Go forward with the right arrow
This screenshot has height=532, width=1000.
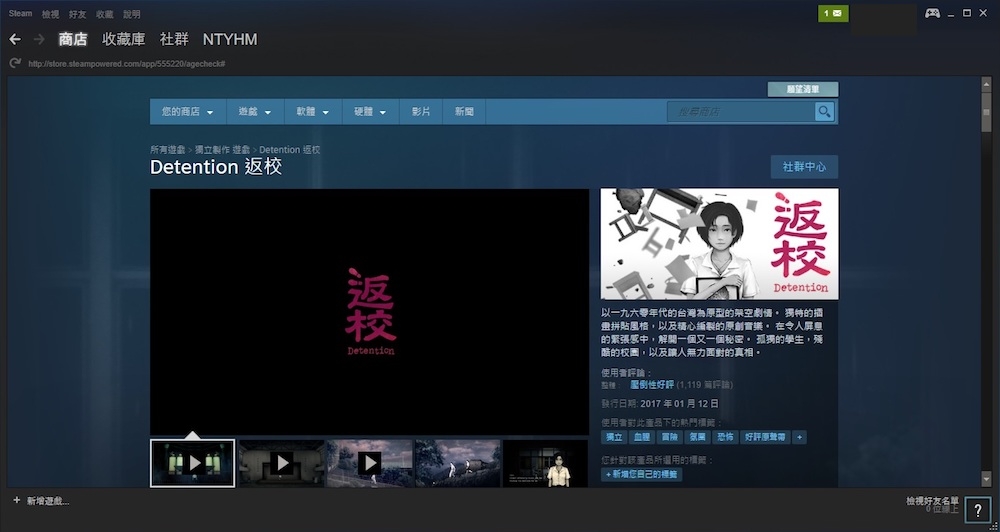click(x=39, y=40)
